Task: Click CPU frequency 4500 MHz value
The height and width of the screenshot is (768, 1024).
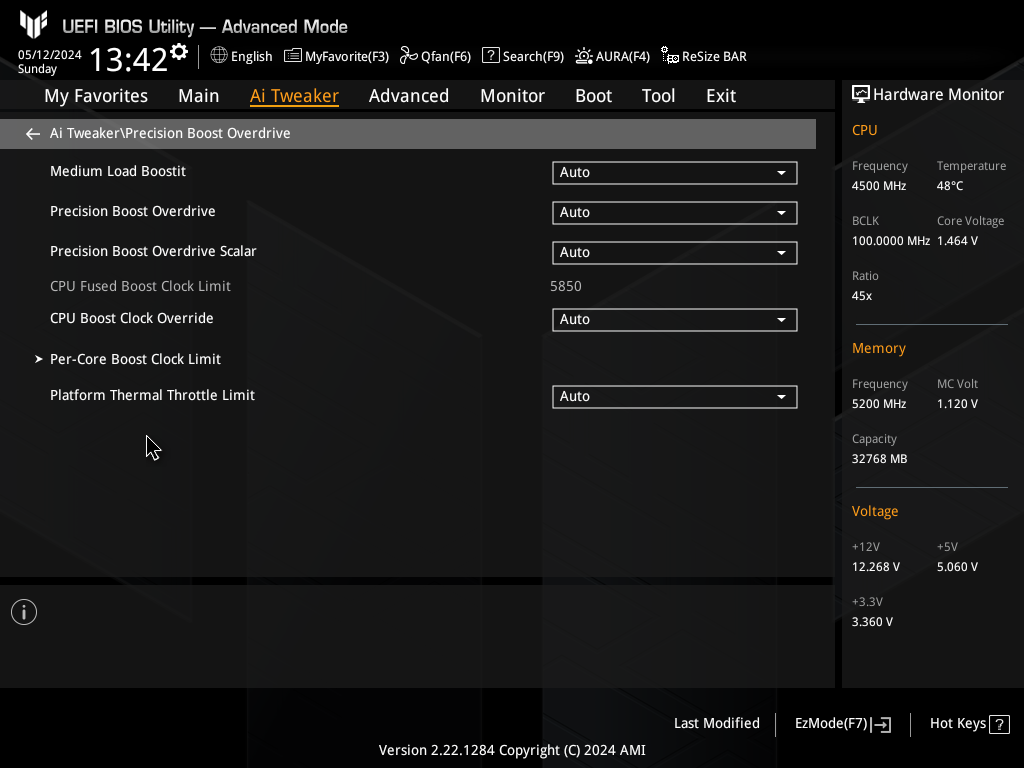Action: tap(879, 186)
